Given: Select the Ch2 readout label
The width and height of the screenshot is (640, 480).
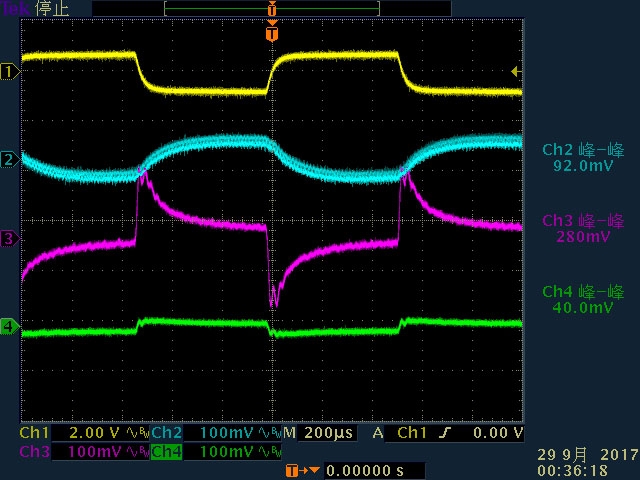Looking at the screenshot, I should pos(167,433).
